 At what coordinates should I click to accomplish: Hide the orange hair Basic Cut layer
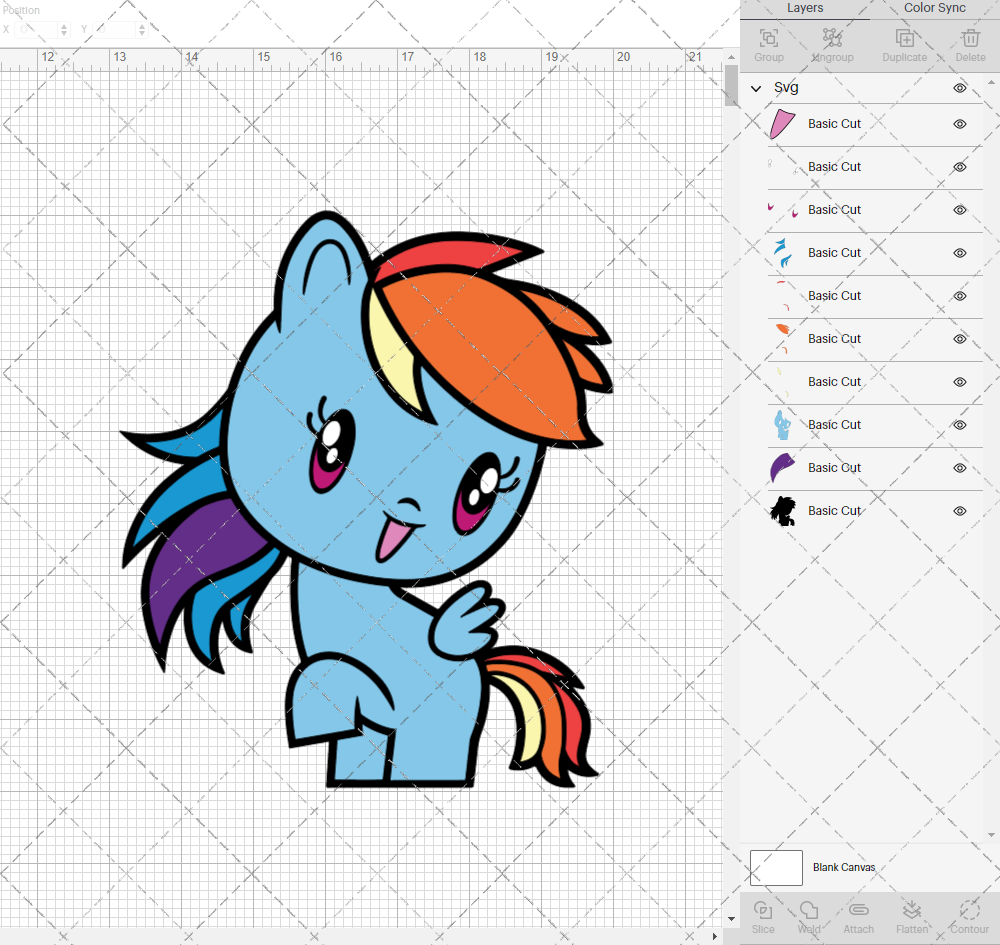point(959,339)
